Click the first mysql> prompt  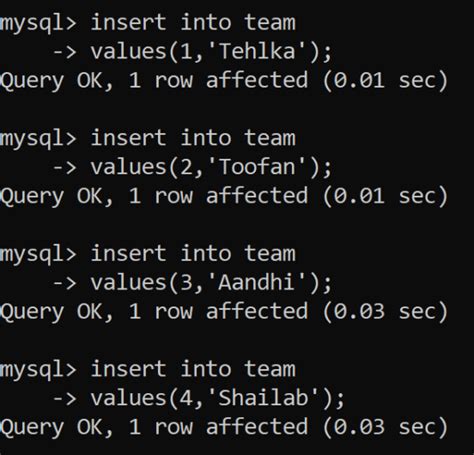coord(38,24)
